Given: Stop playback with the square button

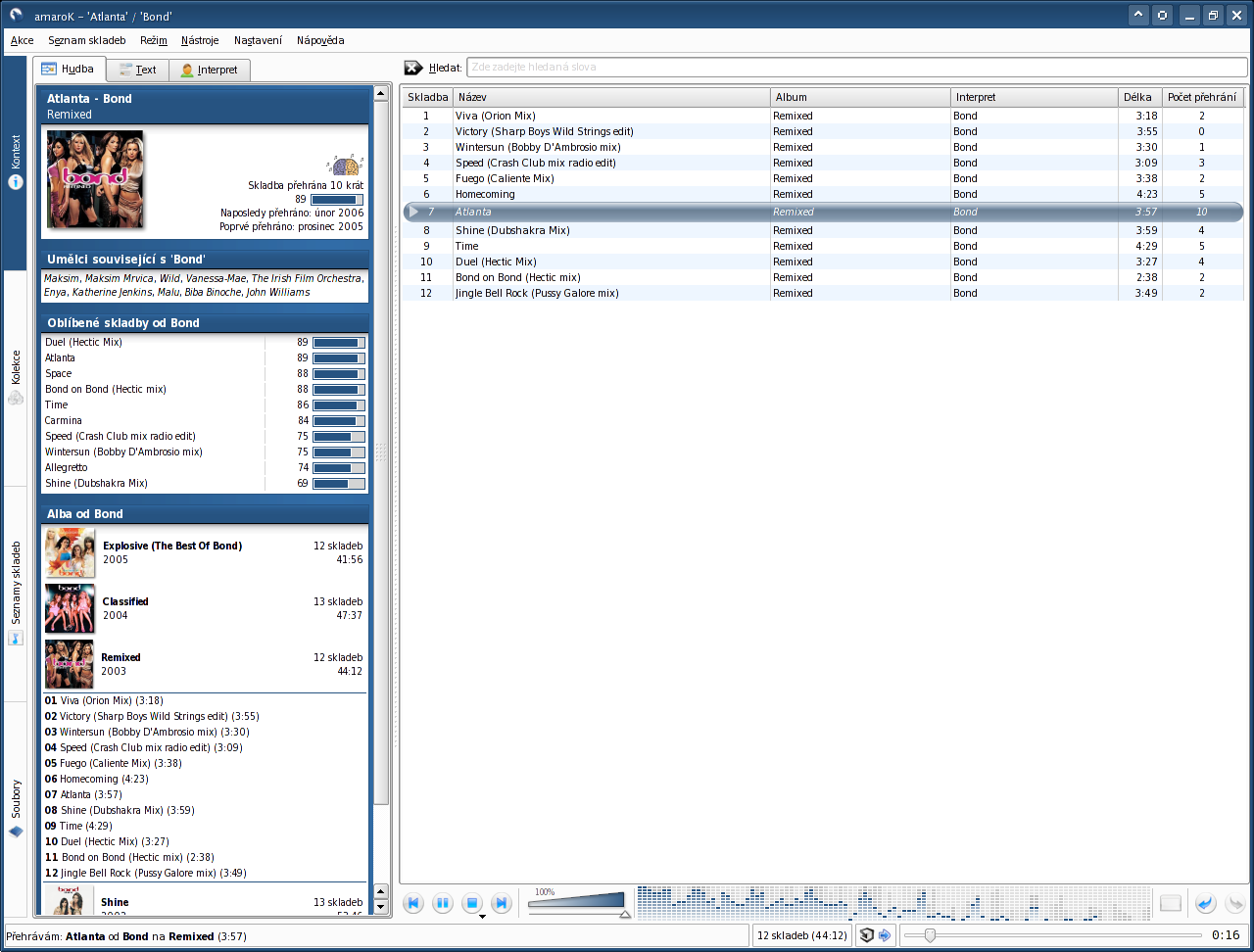Looking at the screenshot, I should tap(472, 903).
